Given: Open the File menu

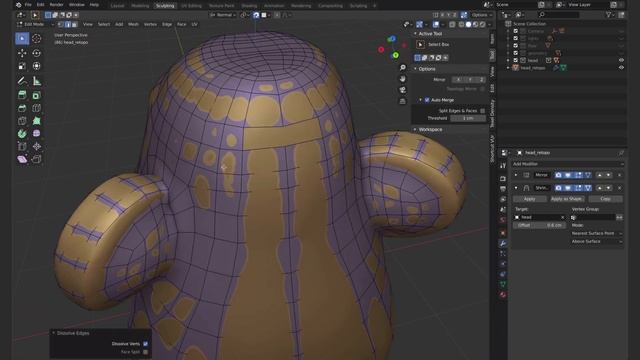Looking at the screenshot, I should pos(28,5).
